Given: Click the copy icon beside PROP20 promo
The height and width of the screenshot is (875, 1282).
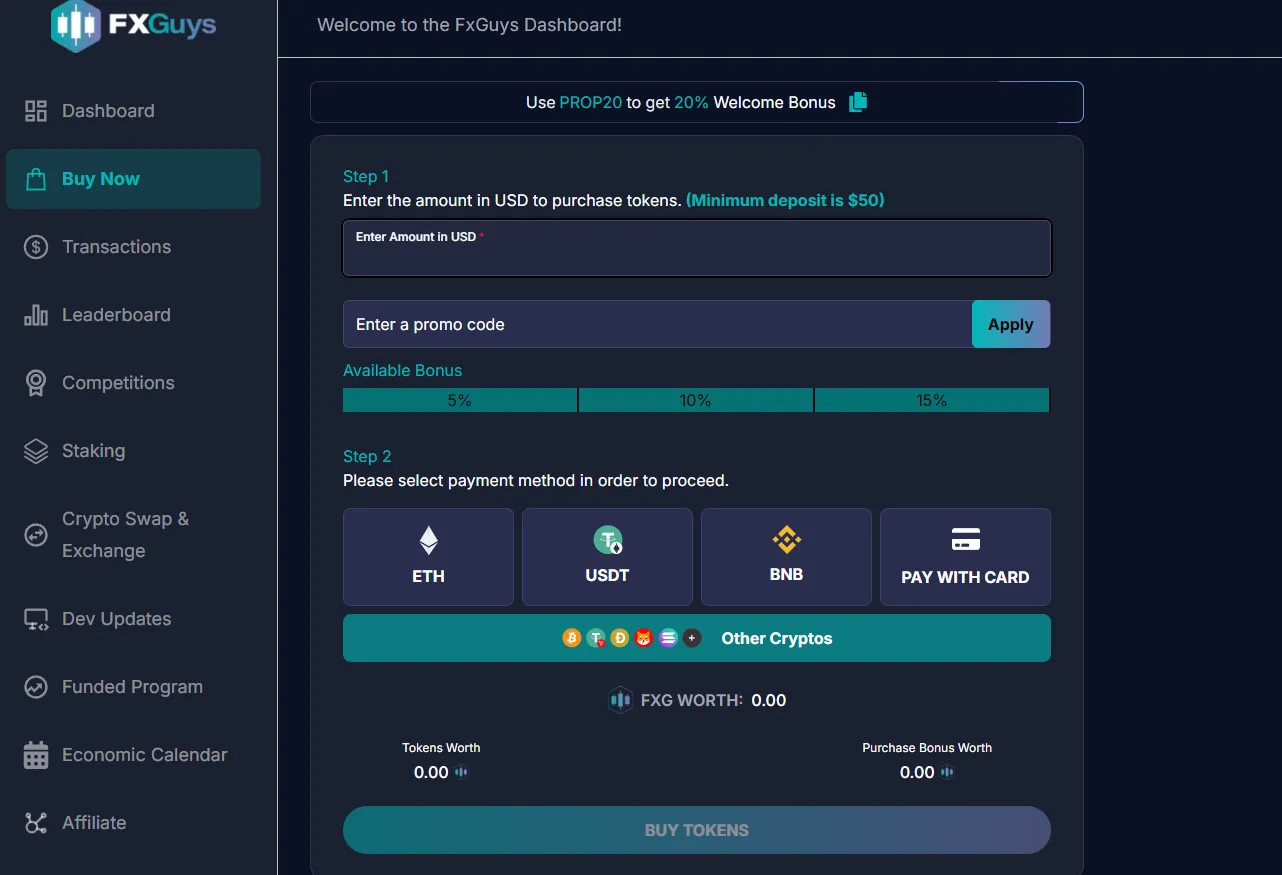Looking at the screenshot, I should pyautogui.click(x=858, y=102).
